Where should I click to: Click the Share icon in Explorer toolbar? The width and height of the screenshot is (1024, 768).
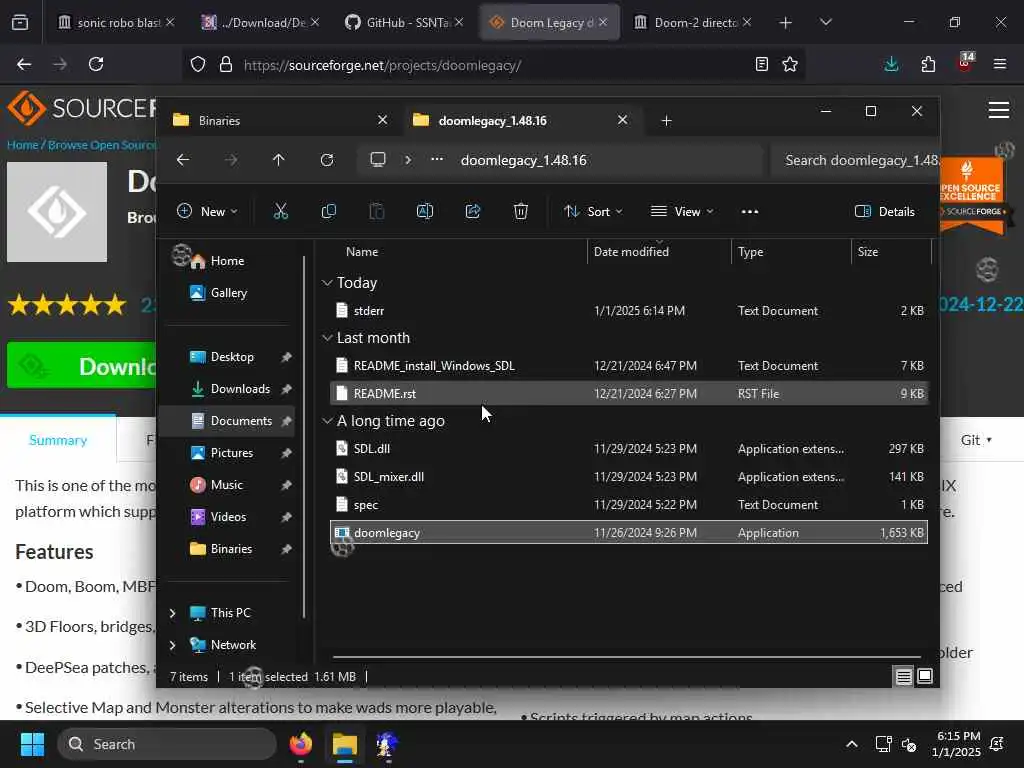tap(473, 211)
